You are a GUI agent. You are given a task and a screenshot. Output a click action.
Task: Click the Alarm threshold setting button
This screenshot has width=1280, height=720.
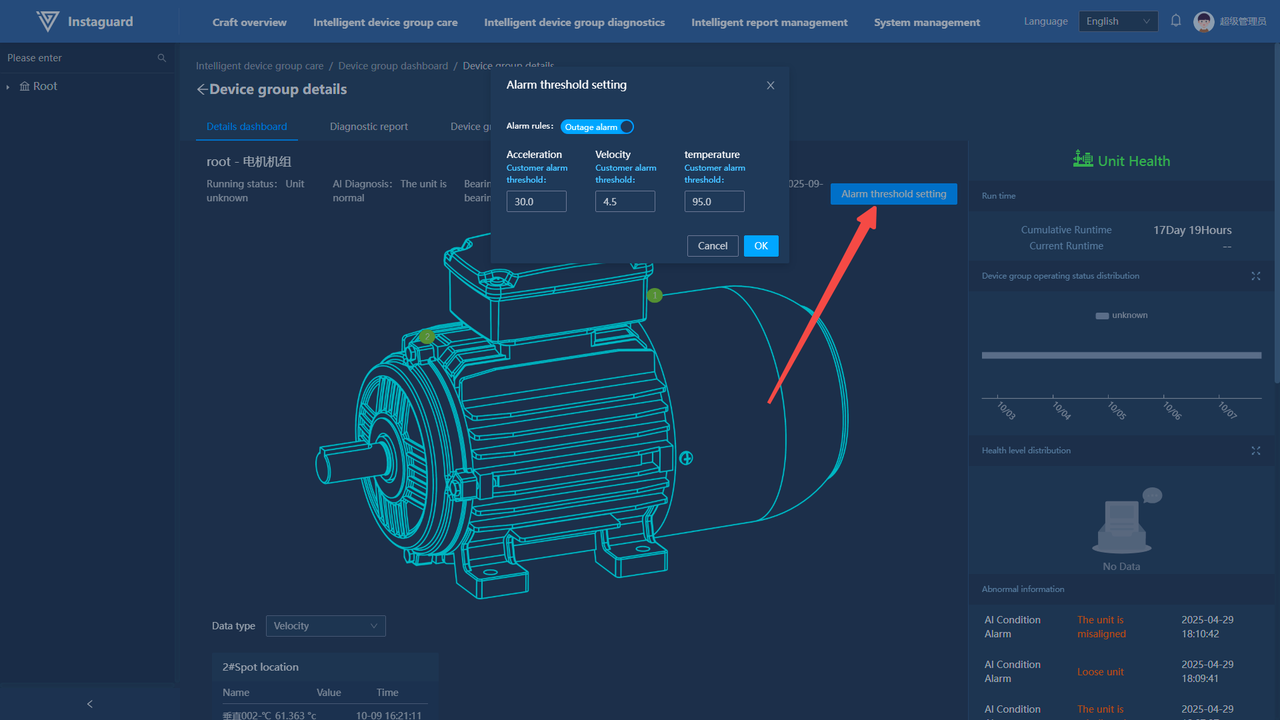pyautogui.click(x=893, y=194)
